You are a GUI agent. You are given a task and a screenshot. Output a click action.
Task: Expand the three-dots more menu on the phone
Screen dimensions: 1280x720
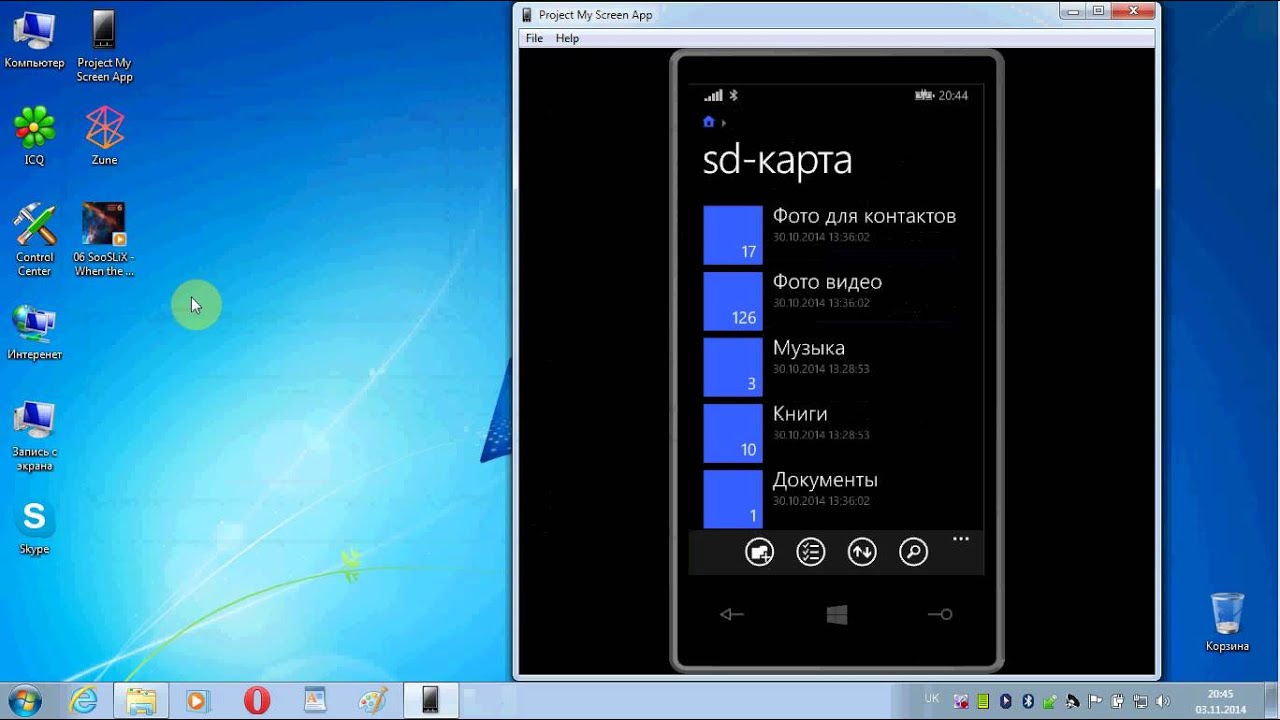click(x=961, y=539)
